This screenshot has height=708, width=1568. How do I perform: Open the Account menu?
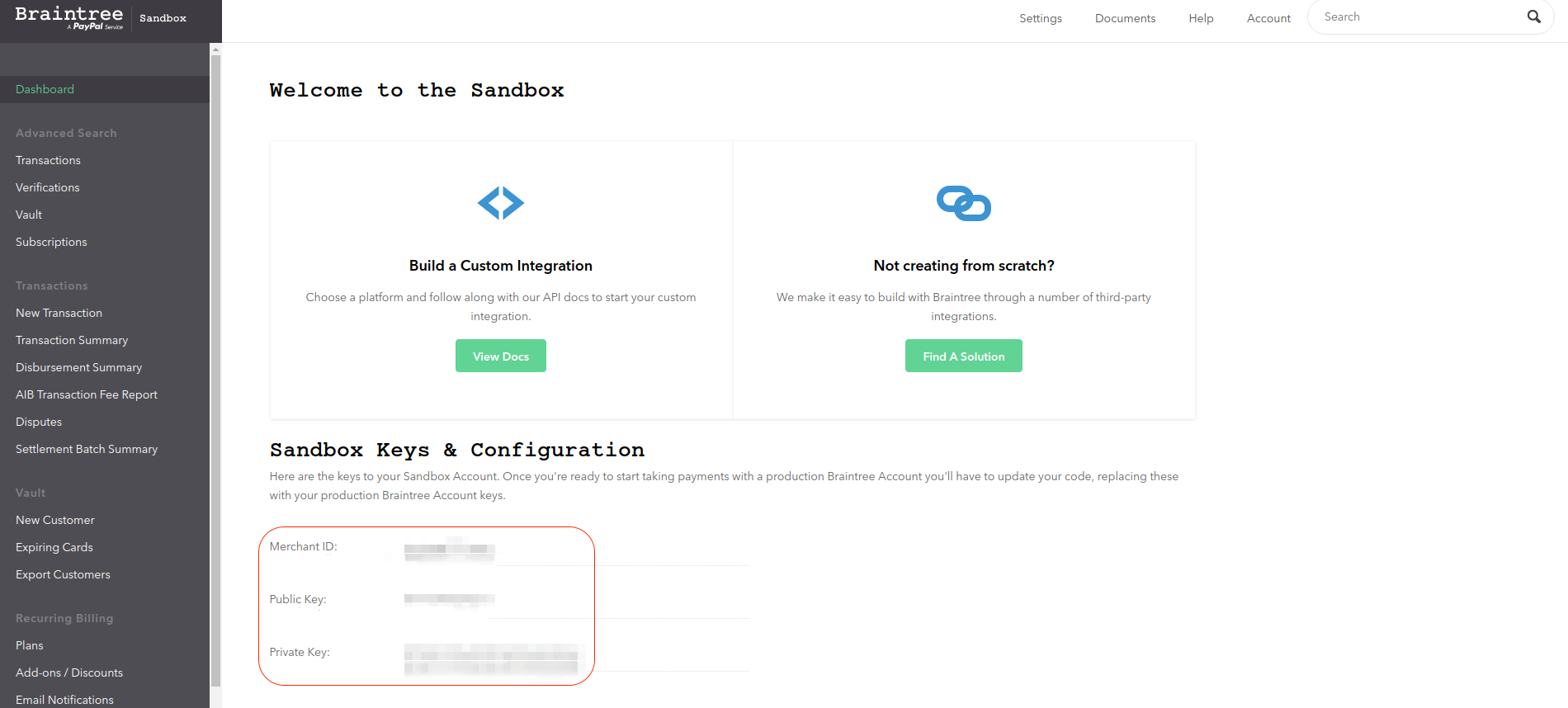pos(1268,18)
